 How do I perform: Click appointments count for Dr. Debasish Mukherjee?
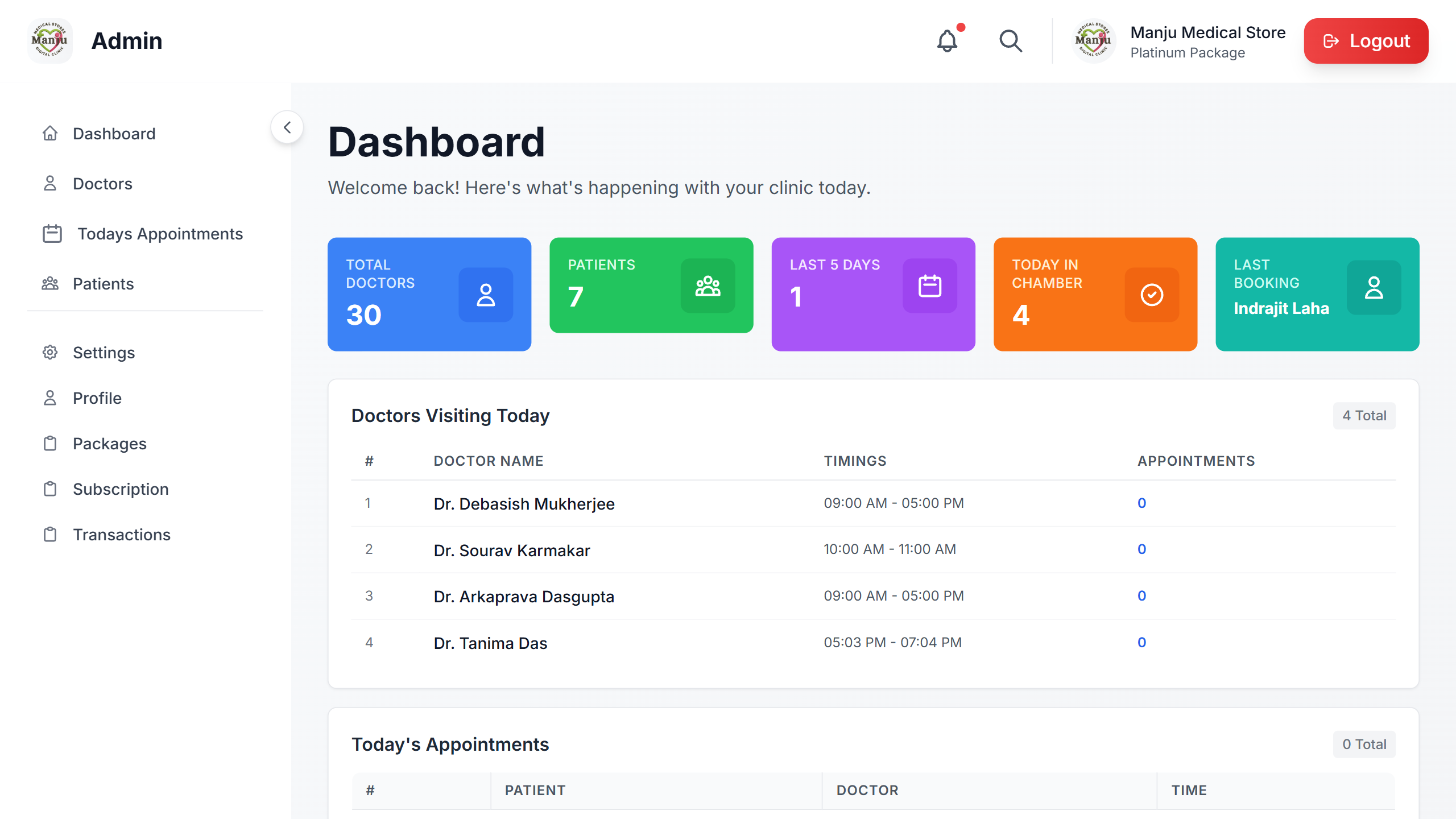[x=1141, y=503]
